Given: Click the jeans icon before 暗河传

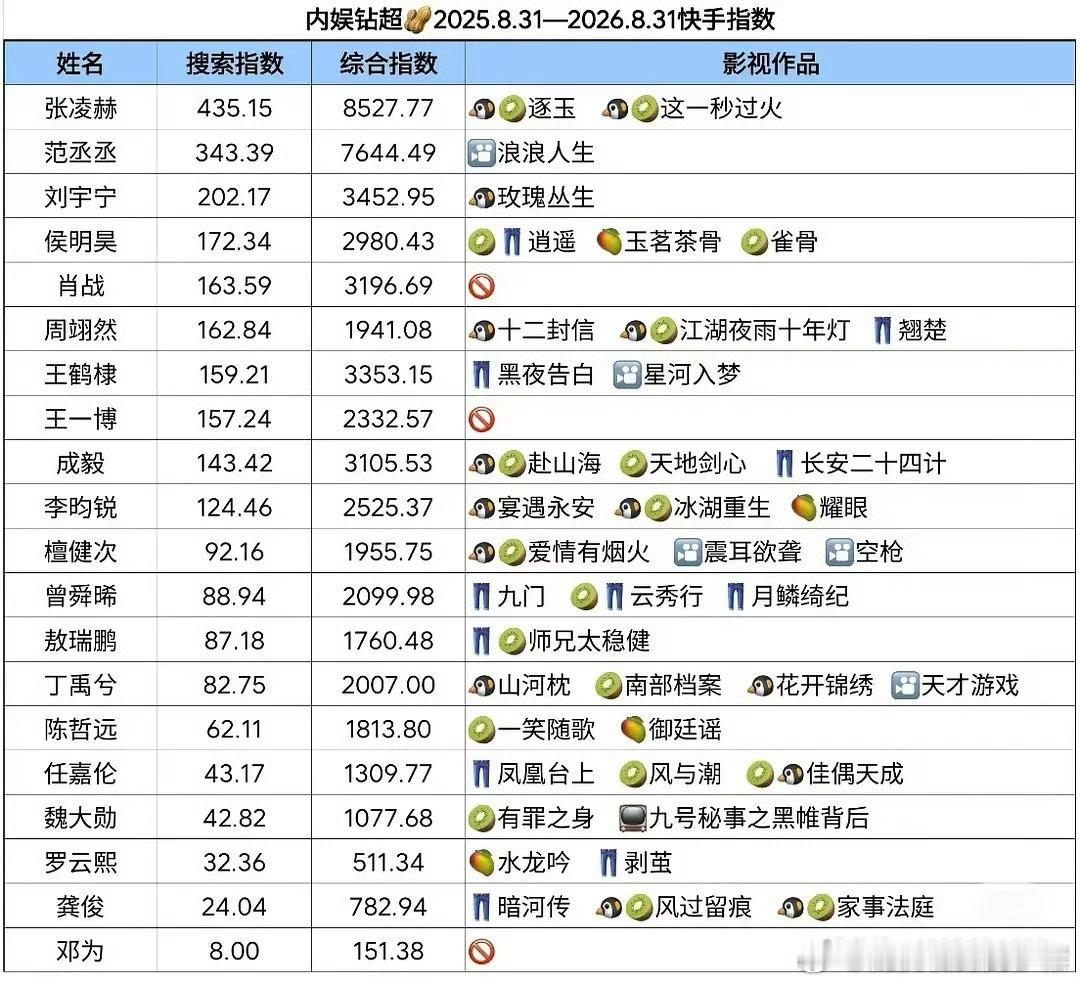Looking at the screenshot, I should pos(481,908).
